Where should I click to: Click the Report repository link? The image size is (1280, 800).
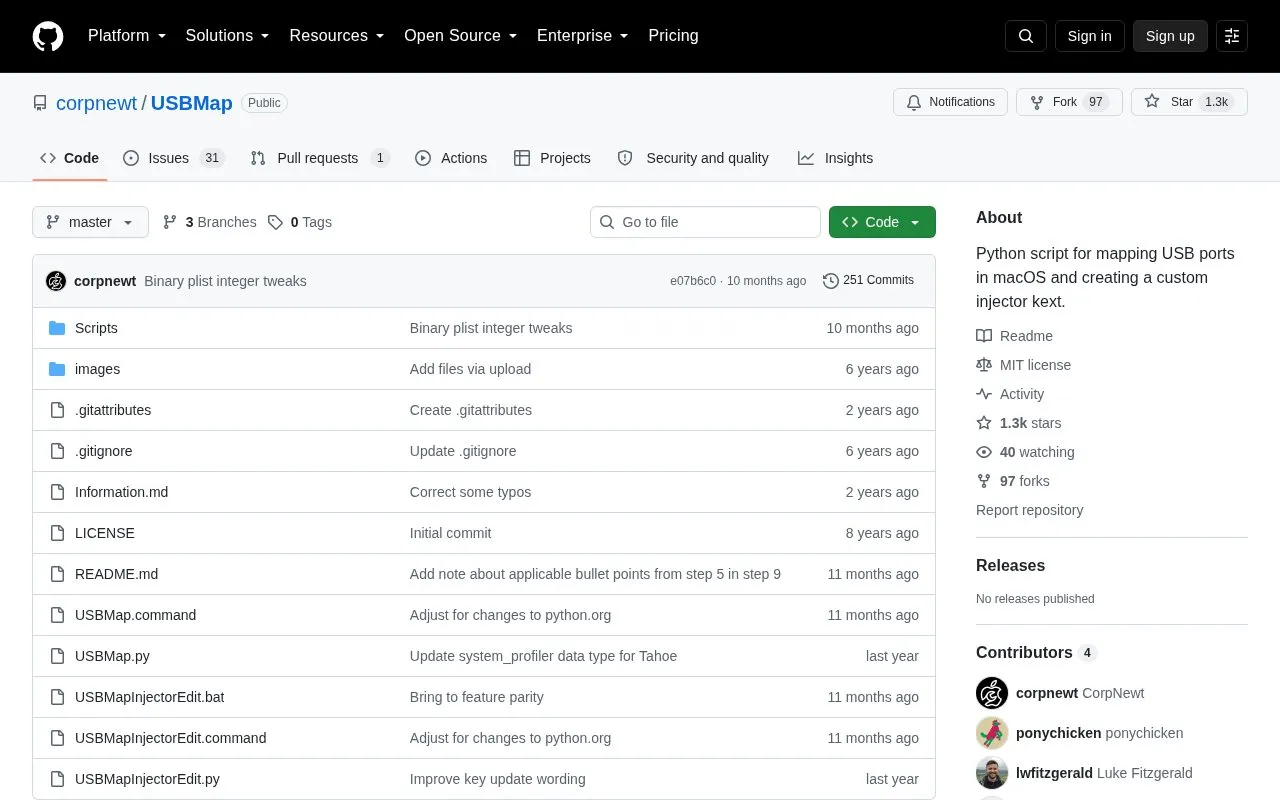1029,510
